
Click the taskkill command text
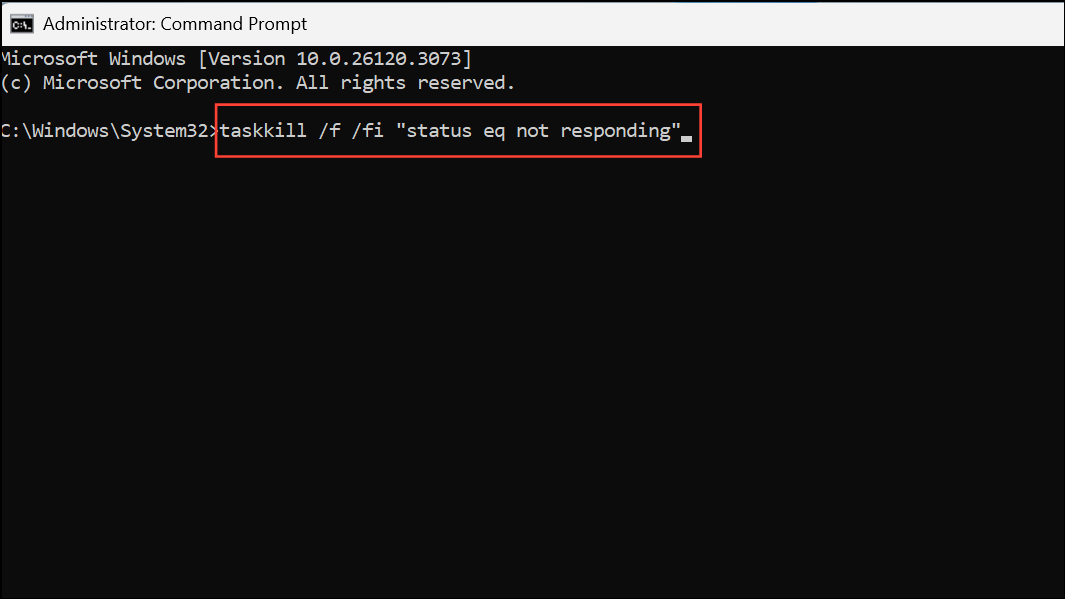265,130
